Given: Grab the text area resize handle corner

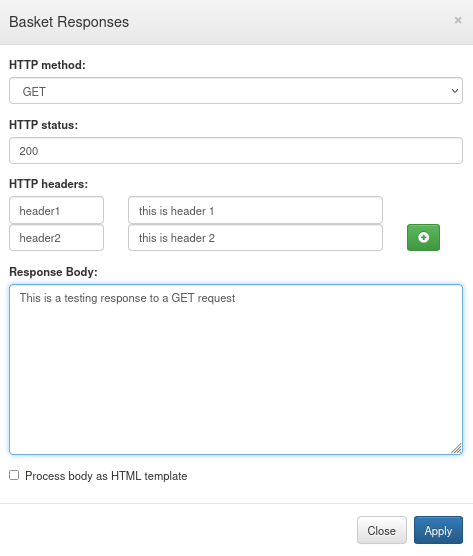Looking at the screenshot, I should pos(457,449).
